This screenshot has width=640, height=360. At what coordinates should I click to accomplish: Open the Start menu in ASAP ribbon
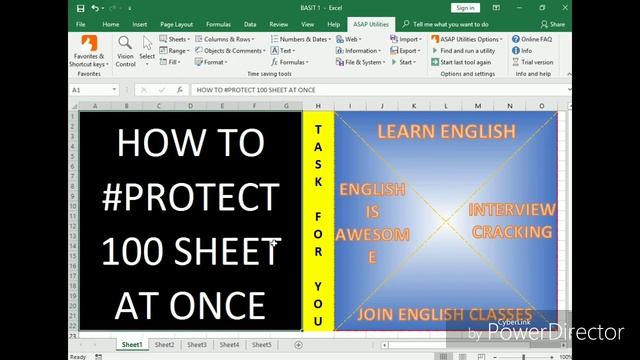pos(403,62)
